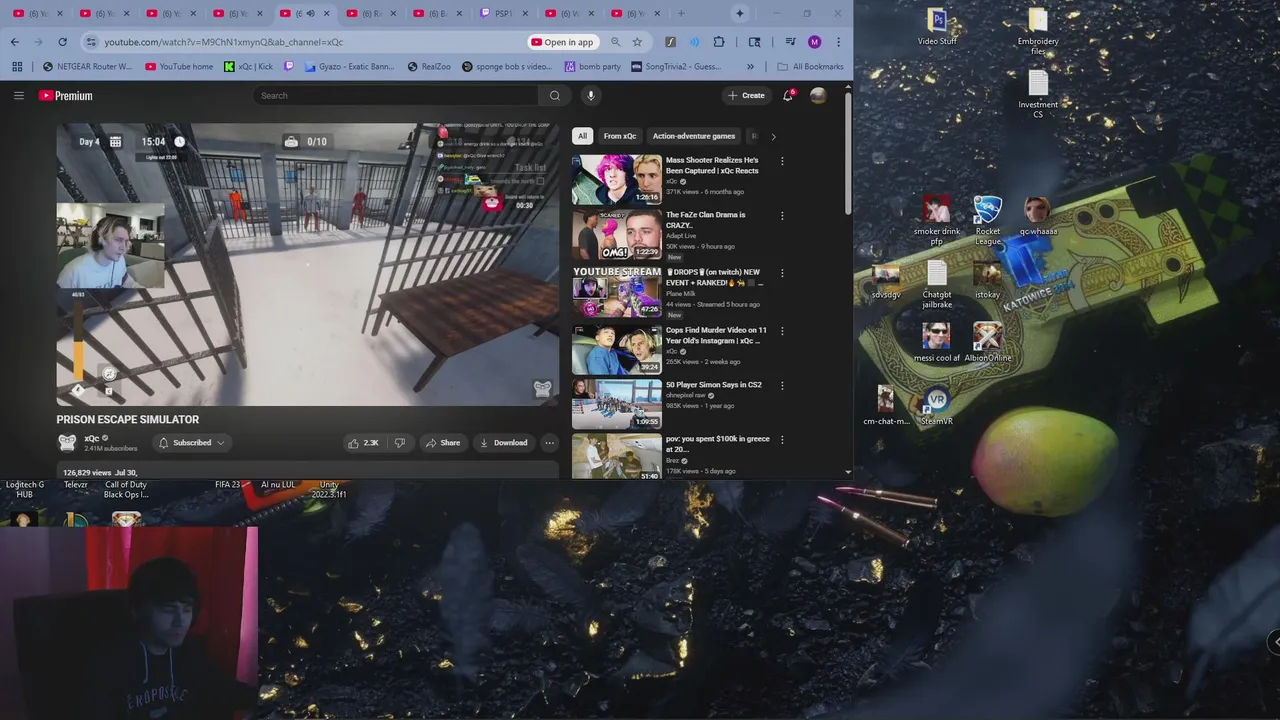Like the video with thumbs-up 2.3K
This screenshot has height=720, width=1280.
tap(362, 443)
